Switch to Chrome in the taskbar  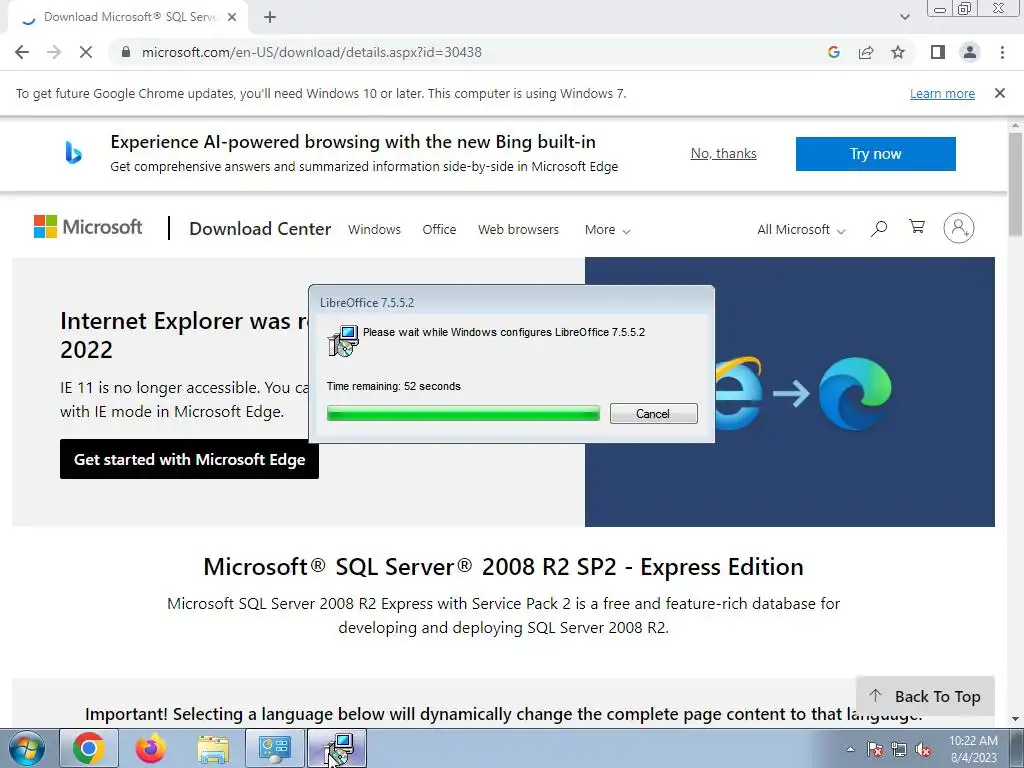89,748
